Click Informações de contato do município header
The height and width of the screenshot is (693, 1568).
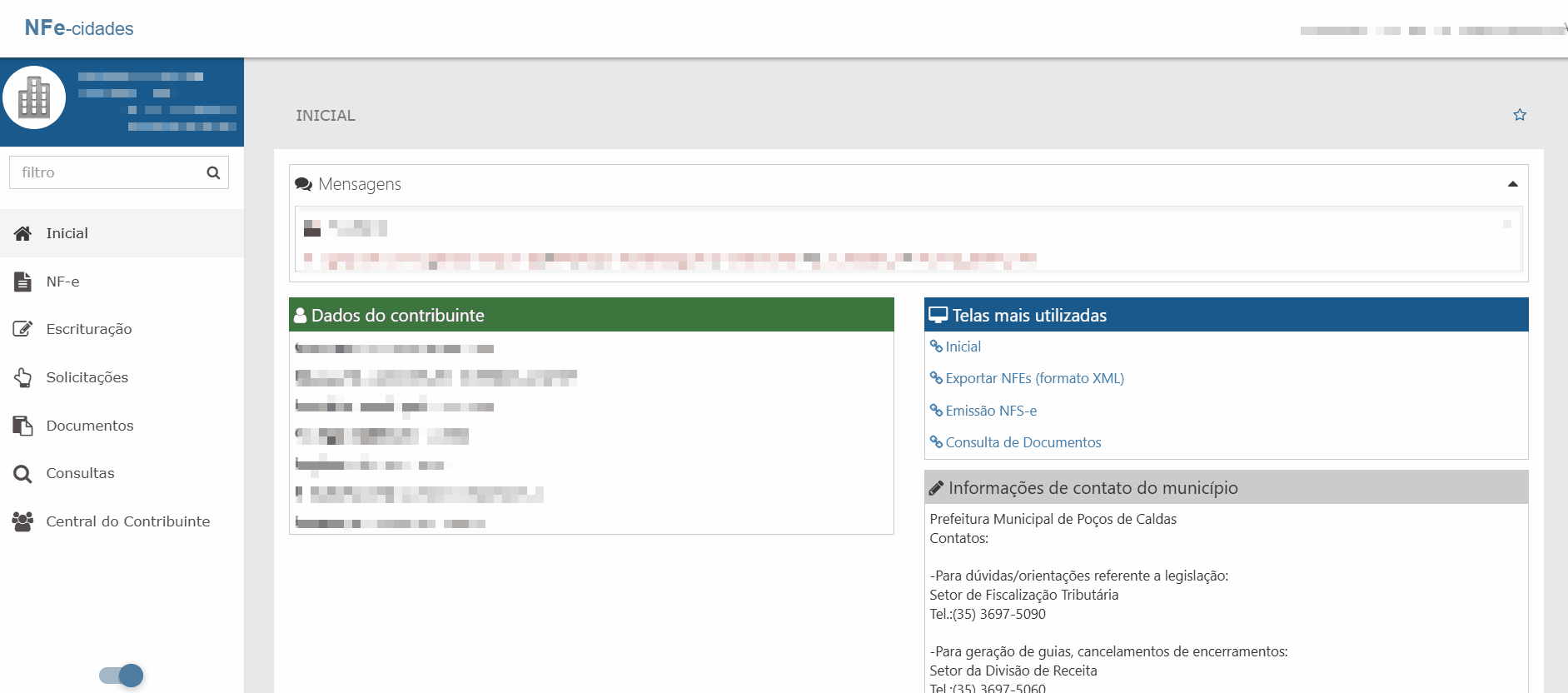1227,487
